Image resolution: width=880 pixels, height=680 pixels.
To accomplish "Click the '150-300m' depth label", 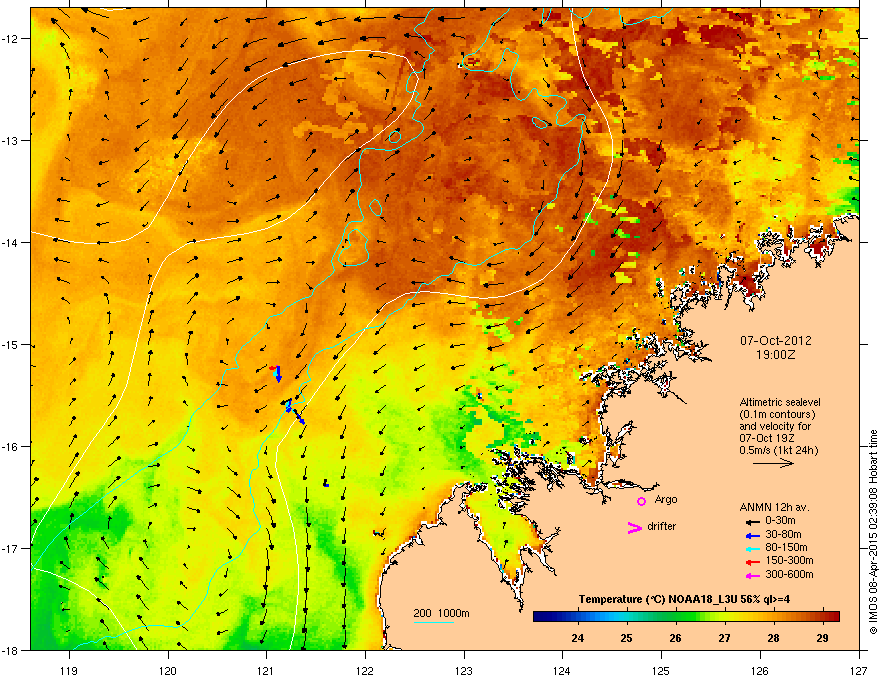I will [789, 560].
